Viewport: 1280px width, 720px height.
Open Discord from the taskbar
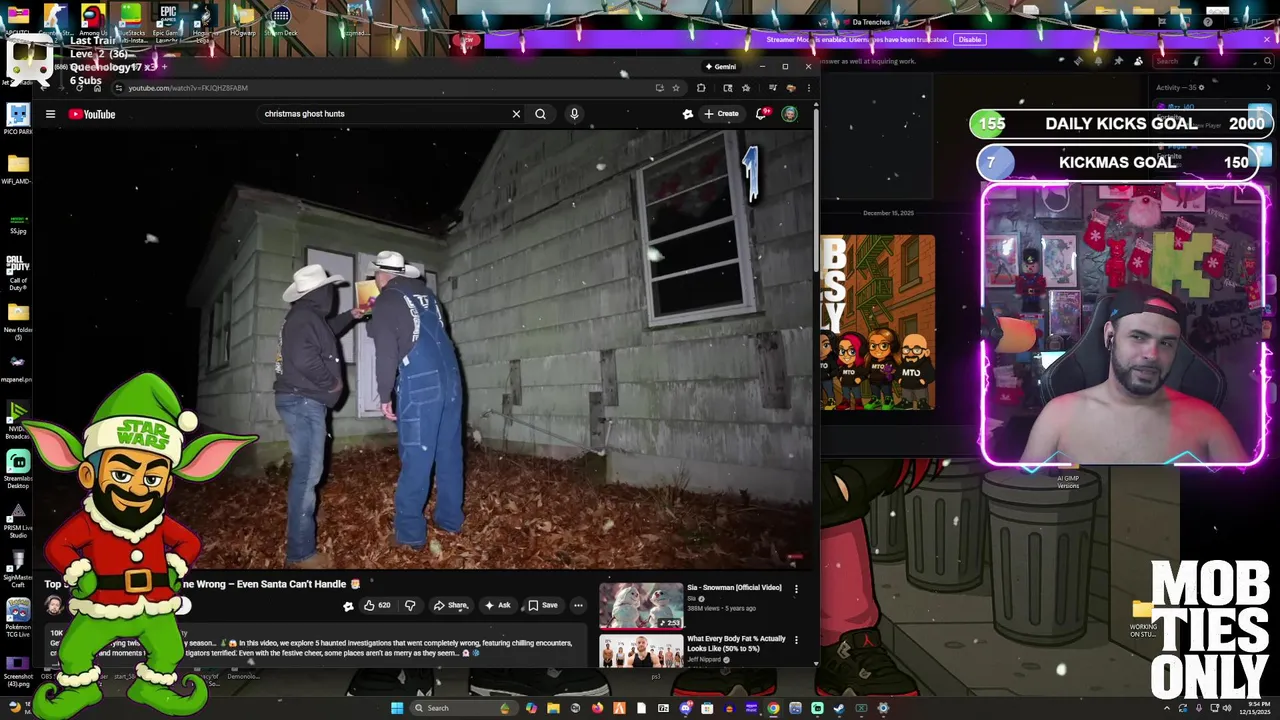(x=685, y=708)
